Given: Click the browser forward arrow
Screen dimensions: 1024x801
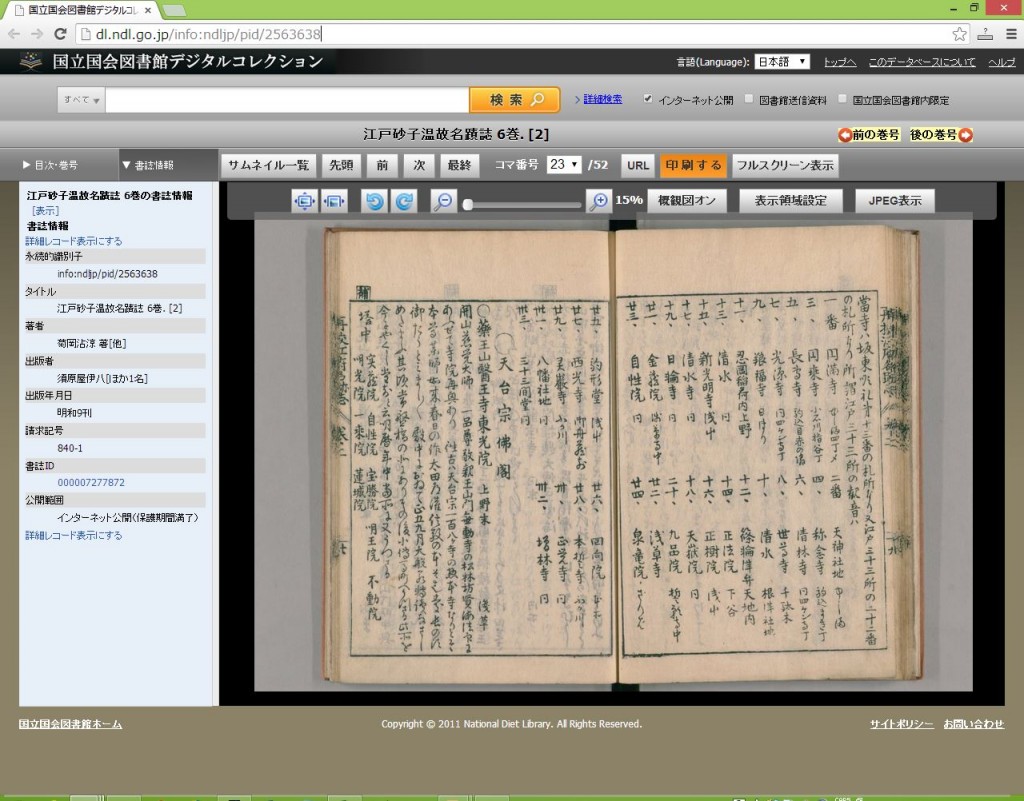Looking at the screenshot, I should (37, 34).
